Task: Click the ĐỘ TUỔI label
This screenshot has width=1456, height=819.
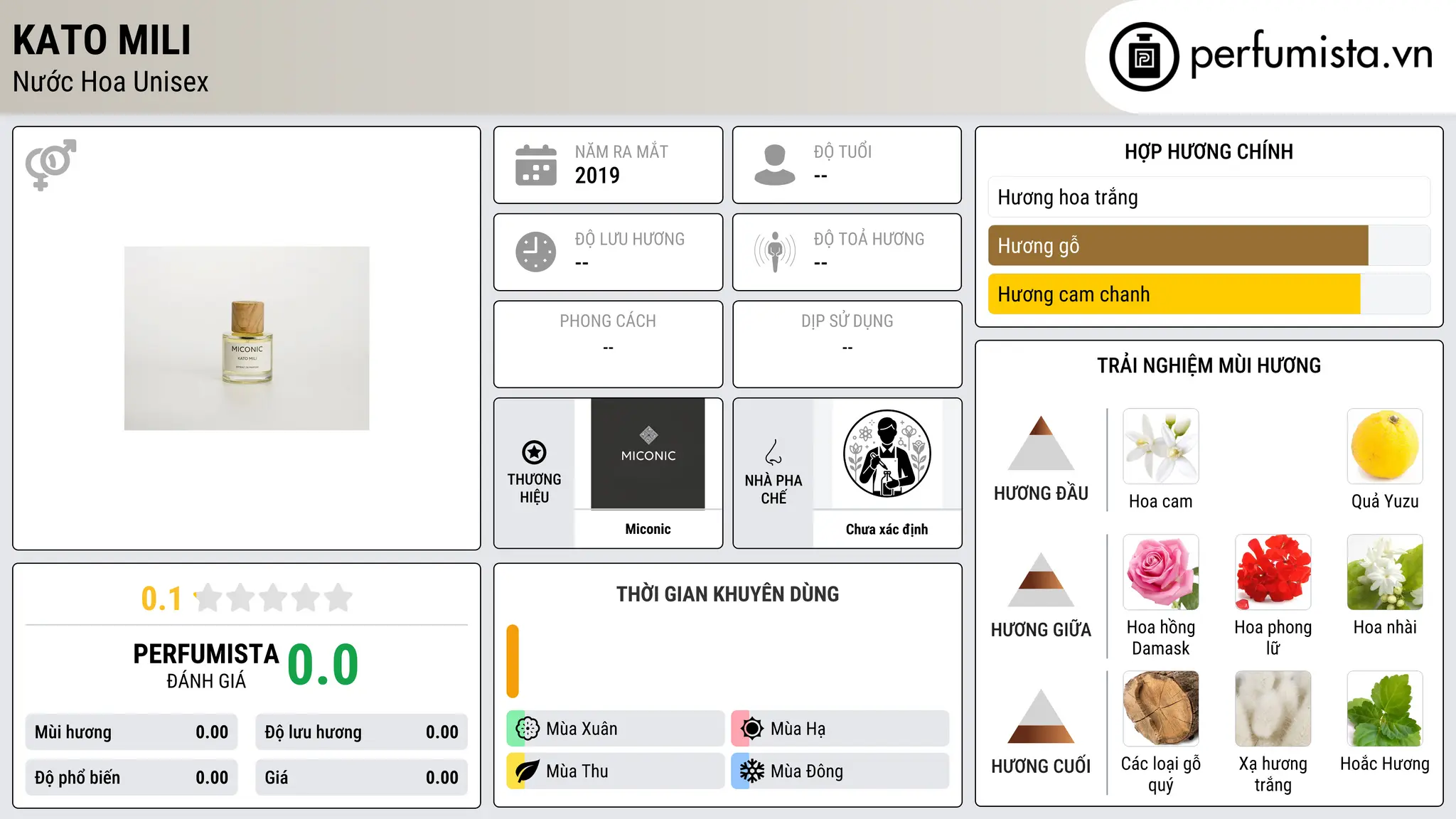Action: point(842,151)
